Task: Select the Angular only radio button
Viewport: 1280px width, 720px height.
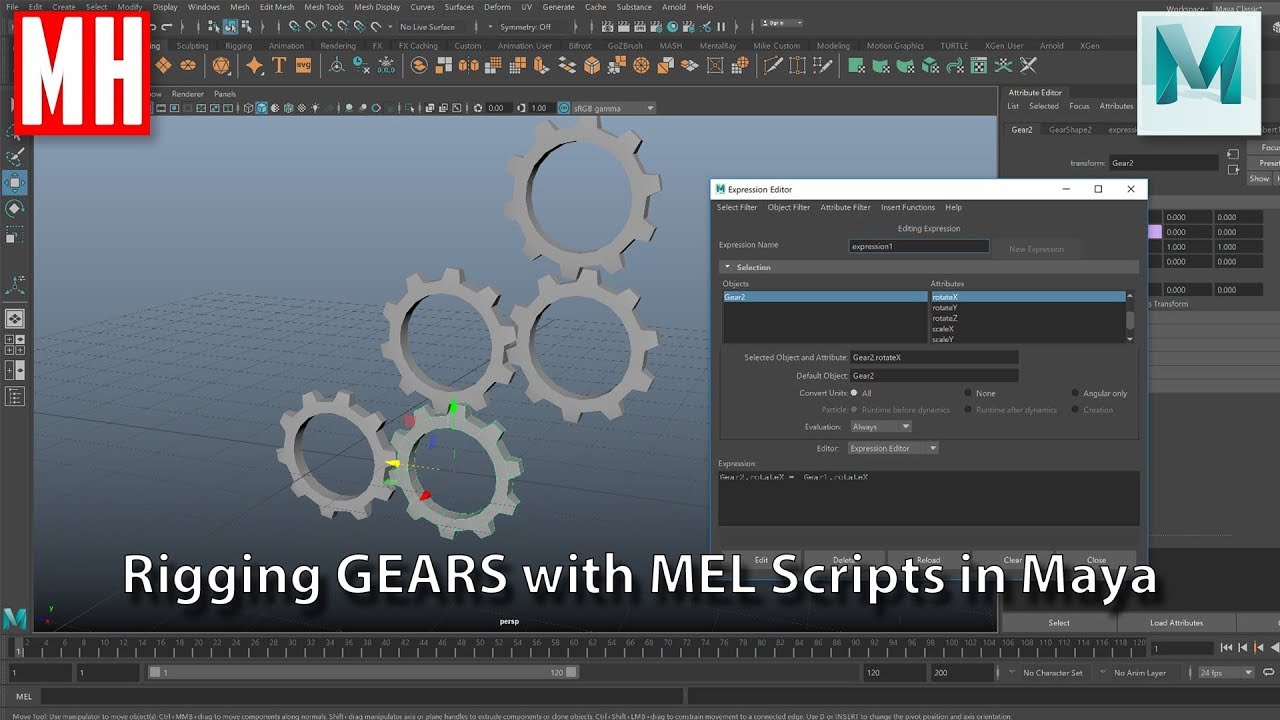Action: click(x=1076, y=393)
